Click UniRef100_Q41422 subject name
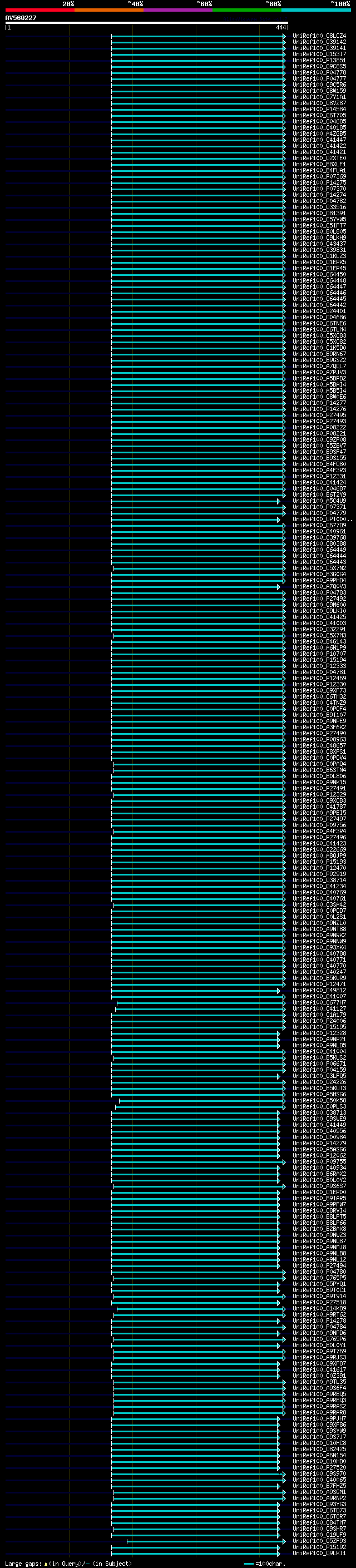 point(319,146)
